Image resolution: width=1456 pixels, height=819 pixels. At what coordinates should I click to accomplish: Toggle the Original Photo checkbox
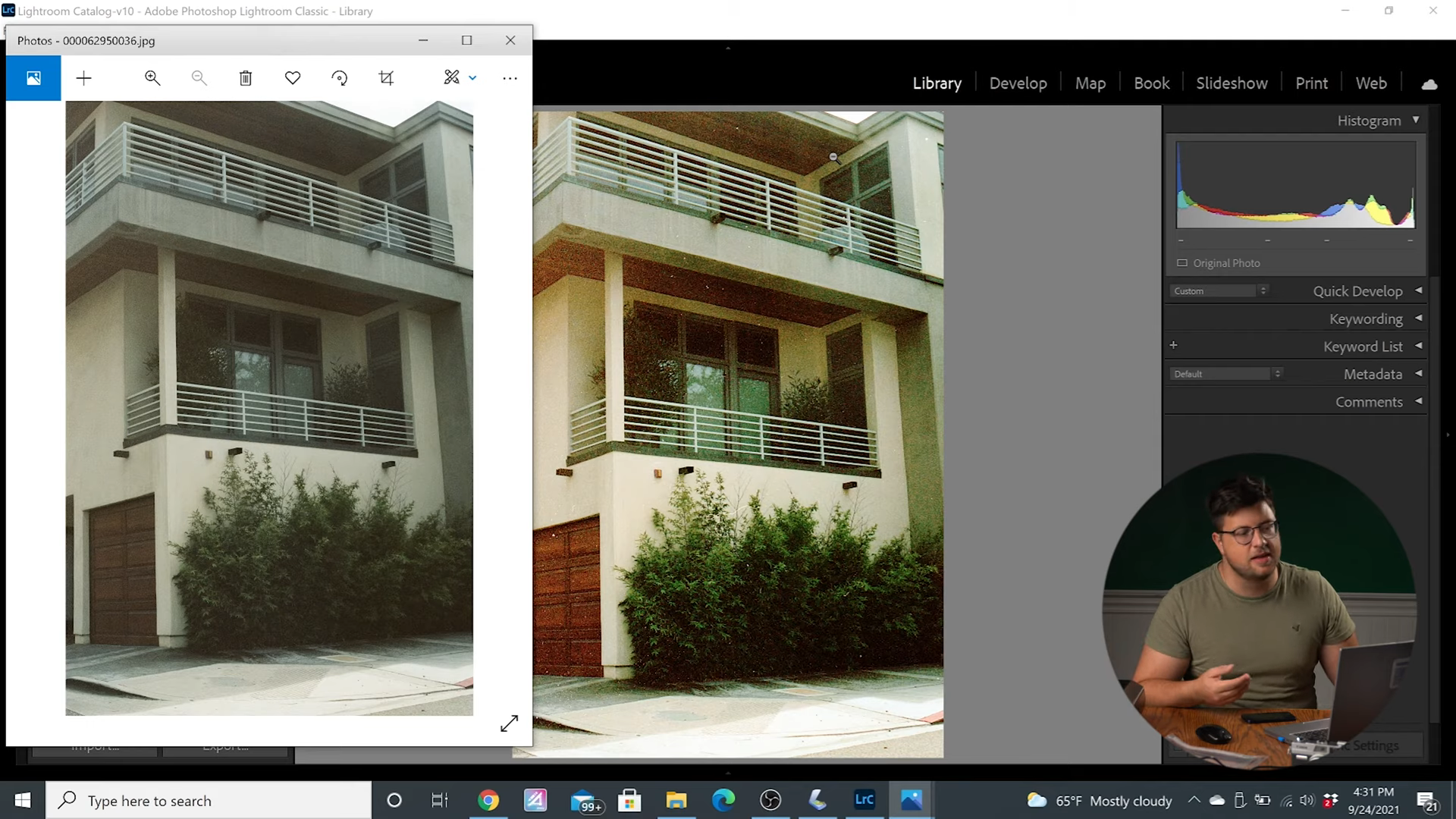[1182, 263]
